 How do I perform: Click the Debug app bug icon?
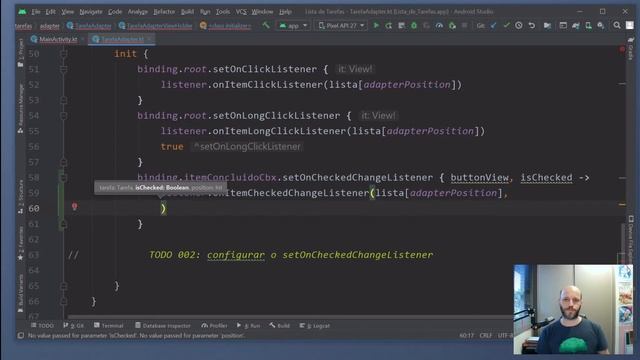(414, 26)
